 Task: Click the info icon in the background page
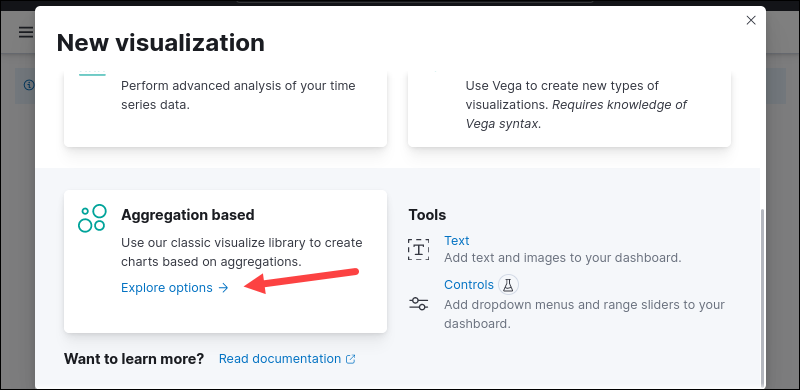(29, 85)
